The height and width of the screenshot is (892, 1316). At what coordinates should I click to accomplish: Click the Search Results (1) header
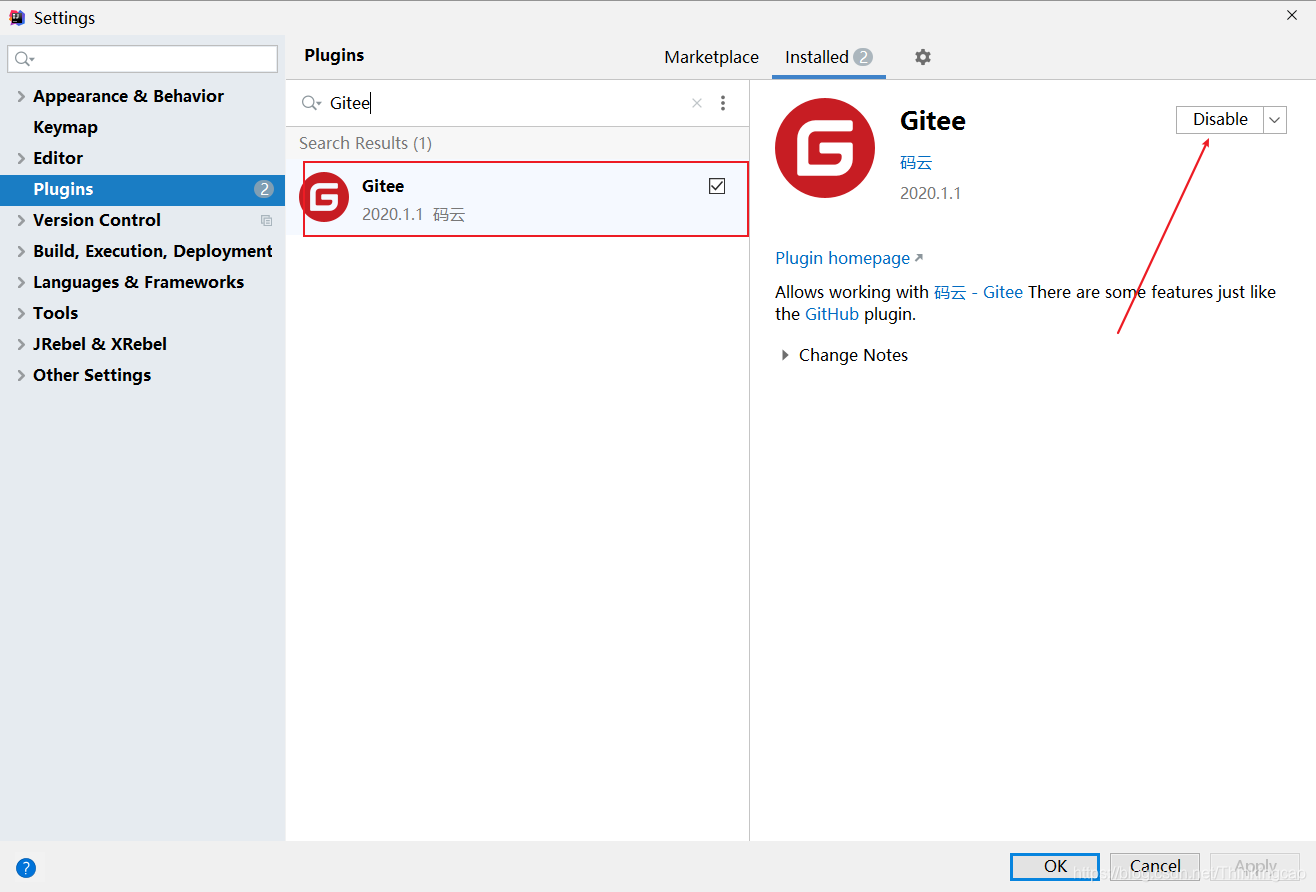pyautogui.click(x=365, y=143)
